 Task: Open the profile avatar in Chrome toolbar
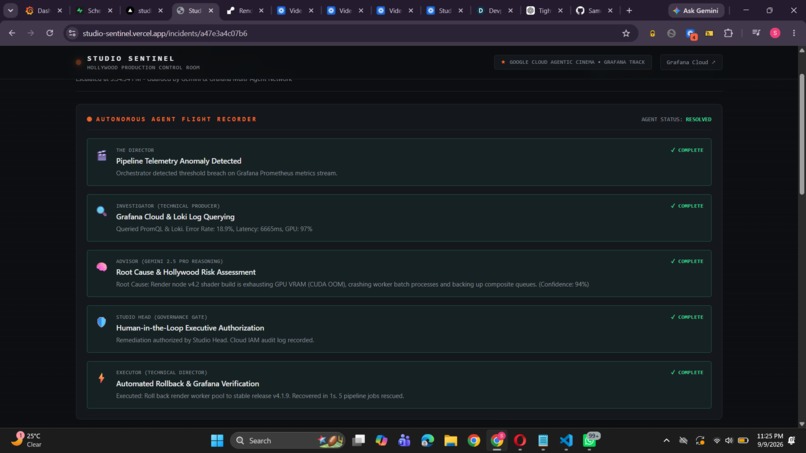[x=775, y=33]
